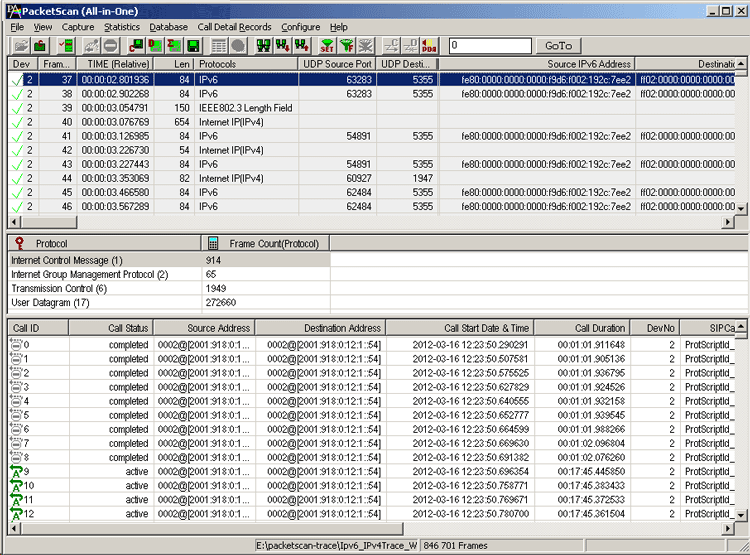750x555 pixels.
Task: Click the frame number input field
Action: point(490,46)
